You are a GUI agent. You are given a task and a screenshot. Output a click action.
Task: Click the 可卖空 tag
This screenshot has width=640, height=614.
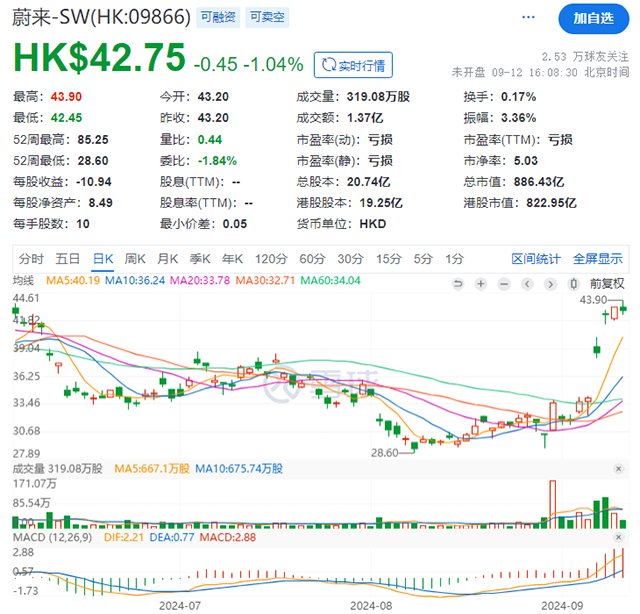click(x=267, y=17)
